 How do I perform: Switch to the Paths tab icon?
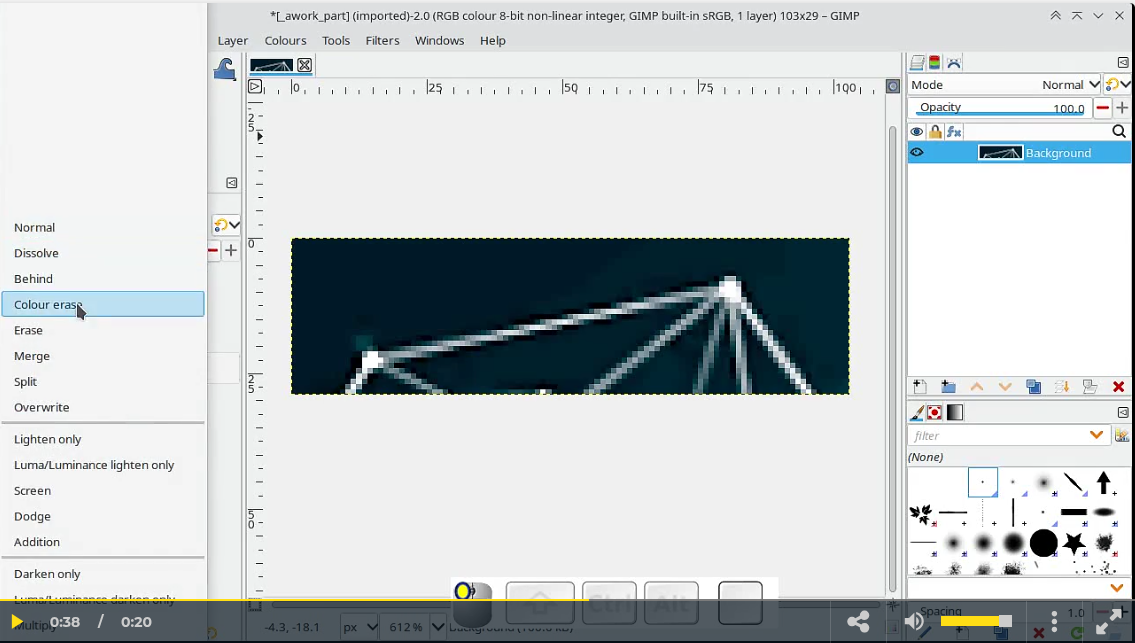tap(954, 63)
